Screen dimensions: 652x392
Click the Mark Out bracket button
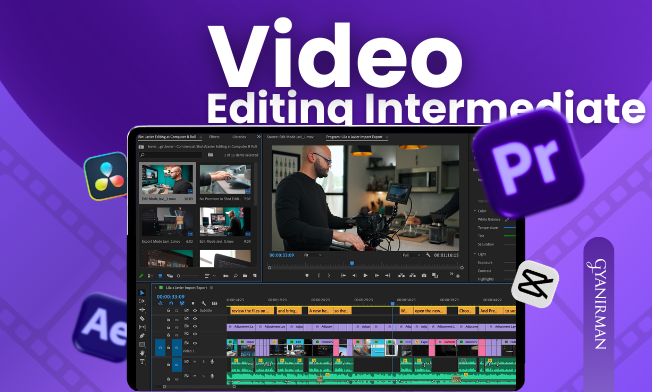click(329, 275)
